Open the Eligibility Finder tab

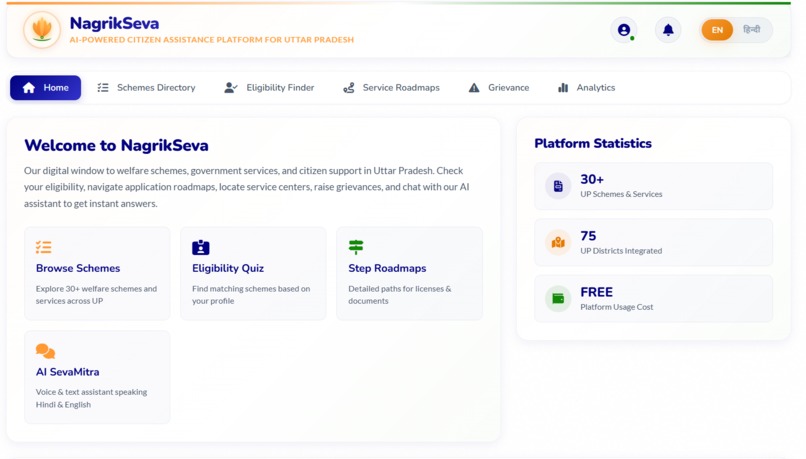coord(269,88)
